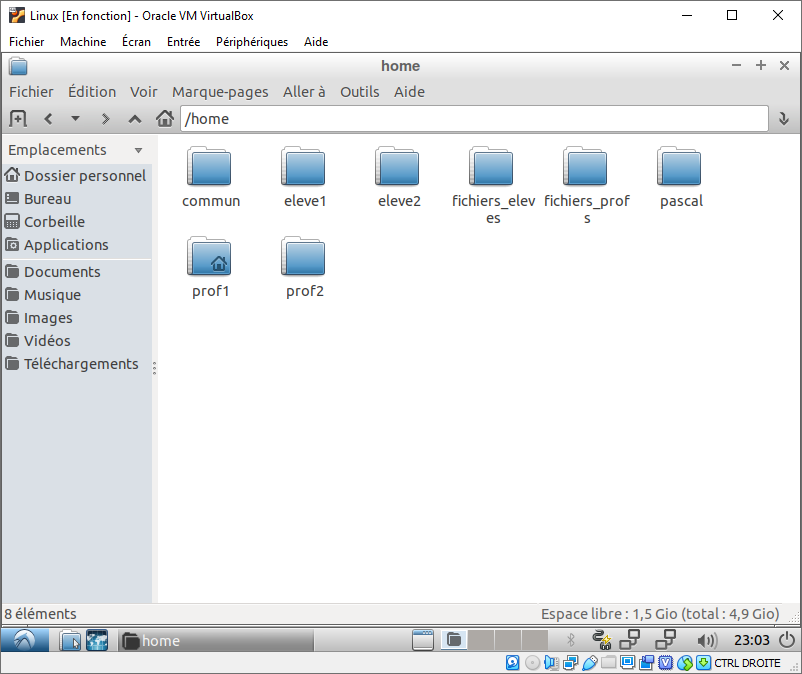Open a new tab with toolbar icon
This screenshot has width=802, height=674.
(x=17, y=119)
